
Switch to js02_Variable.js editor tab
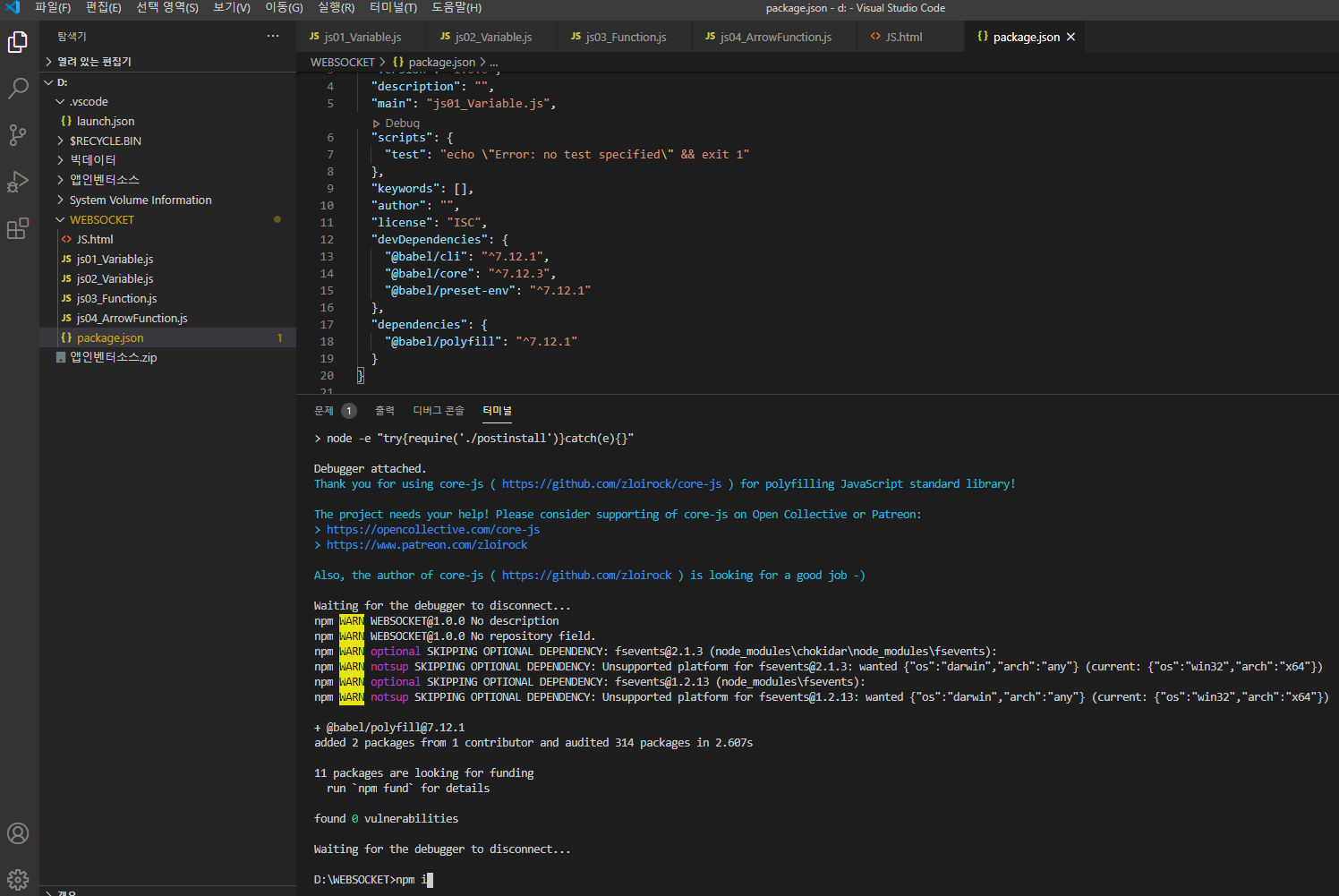[x=492, y=37]
